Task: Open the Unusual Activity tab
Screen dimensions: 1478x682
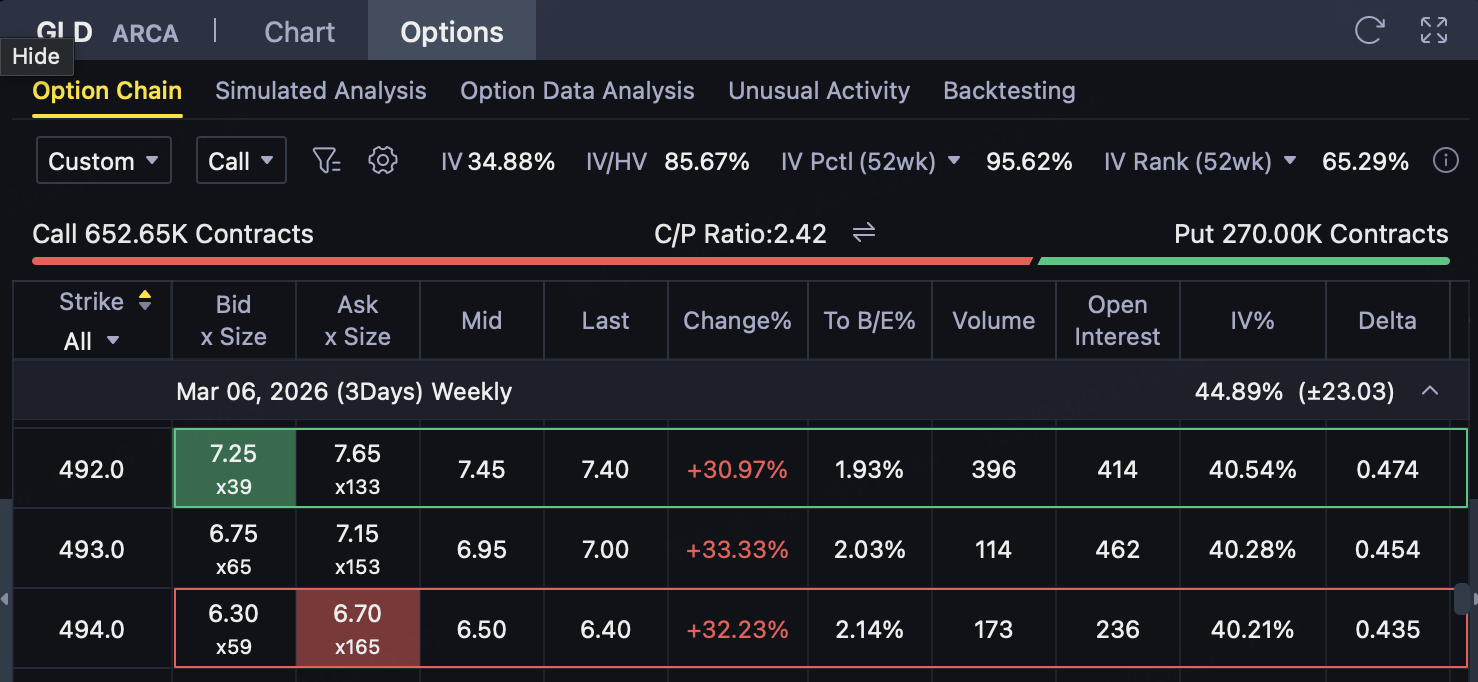Action: pyautogui.click(x=819, y=91)
